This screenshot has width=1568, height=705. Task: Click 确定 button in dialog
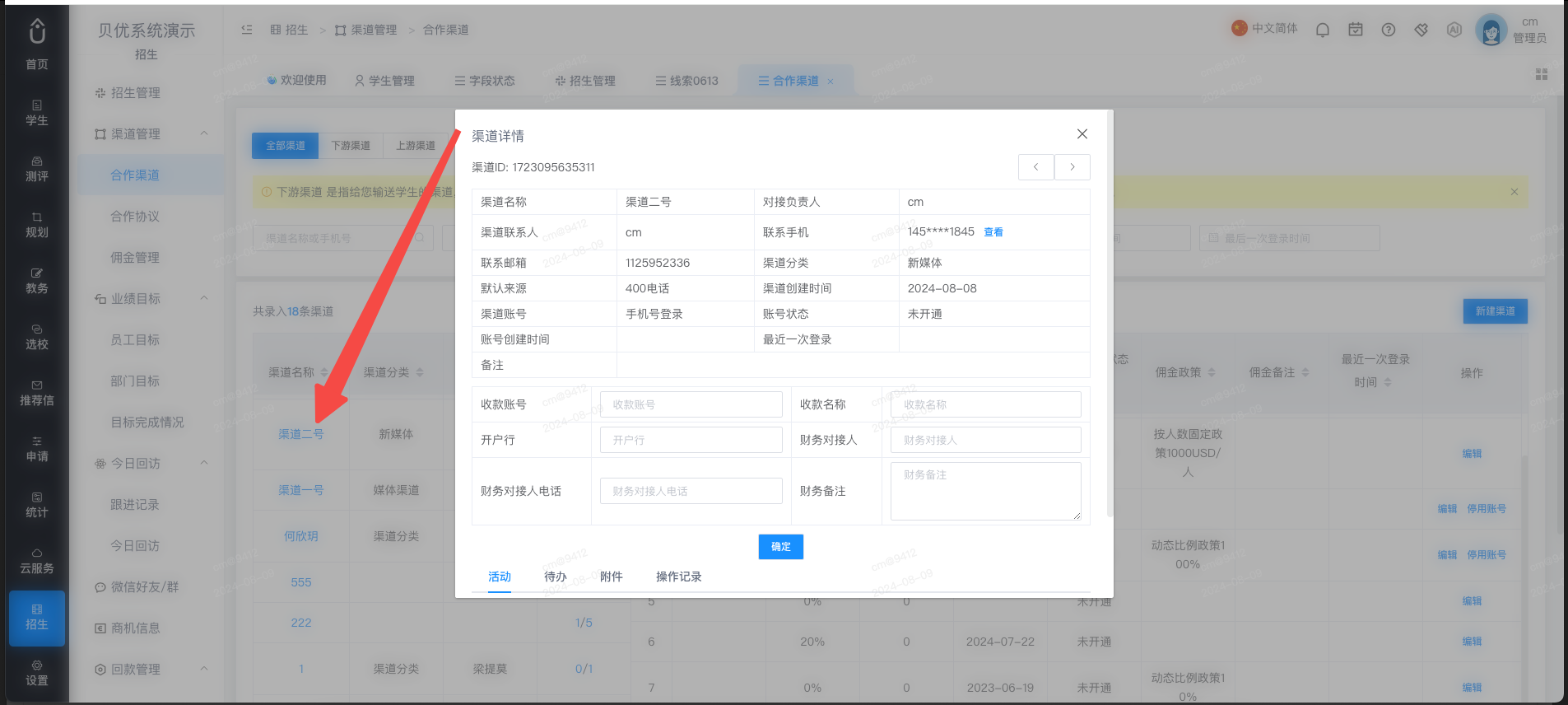point(781,547)
